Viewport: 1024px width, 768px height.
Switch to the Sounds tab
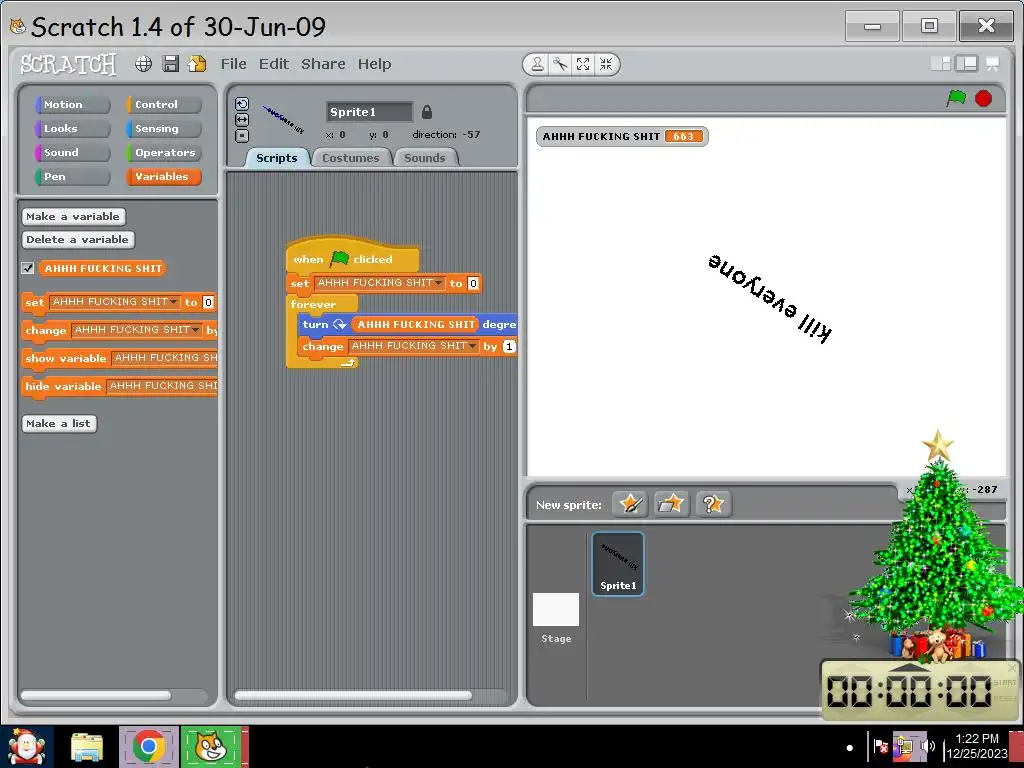coord(424,158)
